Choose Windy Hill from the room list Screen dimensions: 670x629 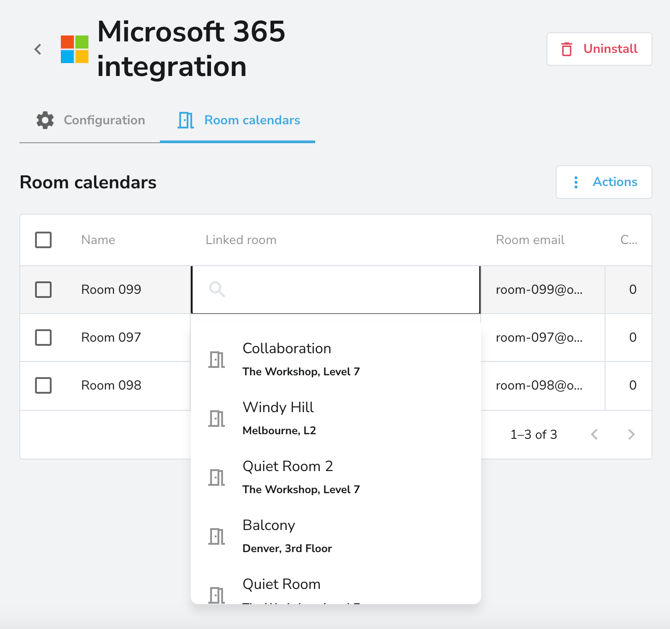point(336,419)
